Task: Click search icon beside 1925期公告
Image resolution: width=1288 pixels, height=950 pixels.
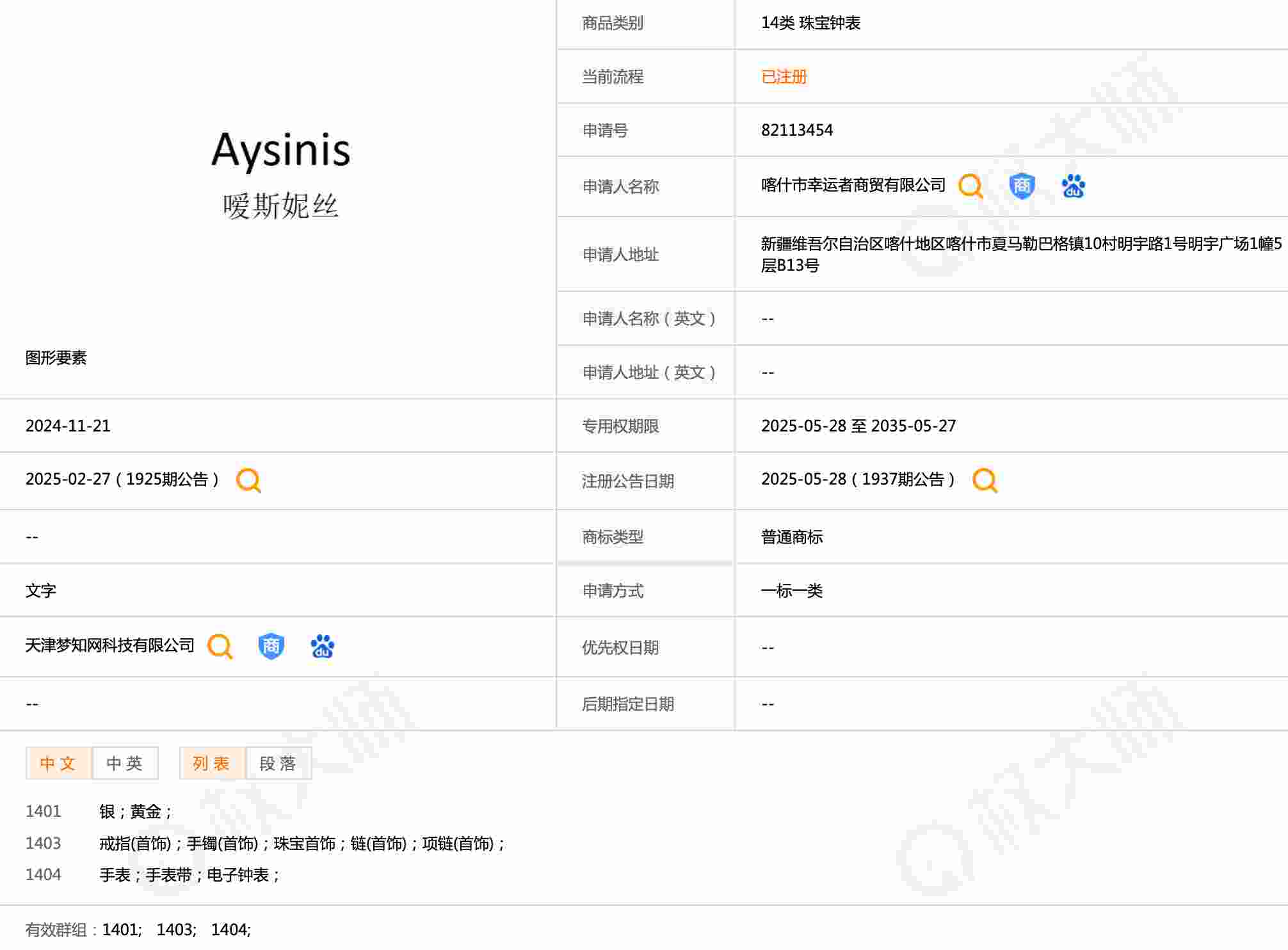Action: point(248,480)
